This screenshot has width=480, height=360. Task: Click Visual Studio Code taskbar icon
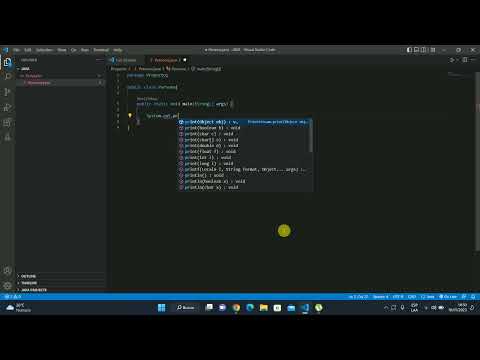pyautogui.click(x=305, y=308)
